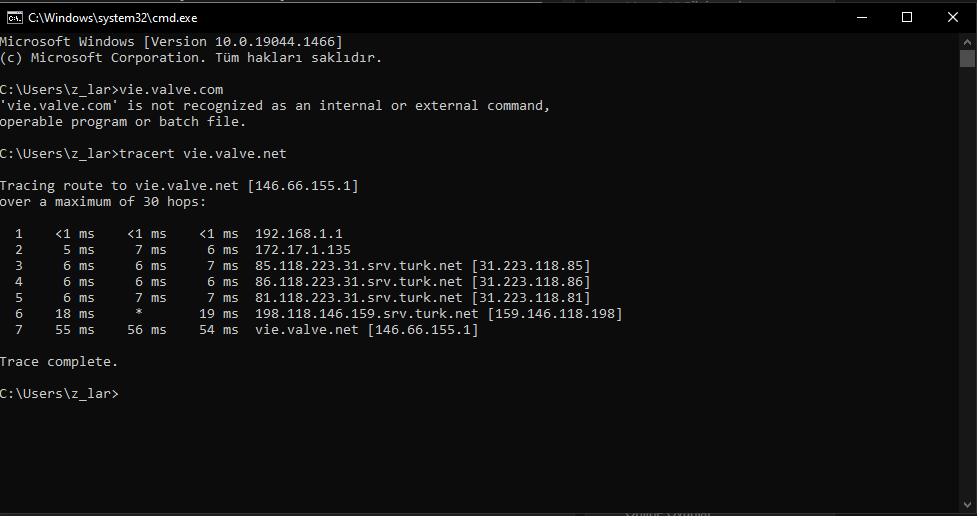Click the [31.223.118.85] address in hop 3

[x=531, y=266]
